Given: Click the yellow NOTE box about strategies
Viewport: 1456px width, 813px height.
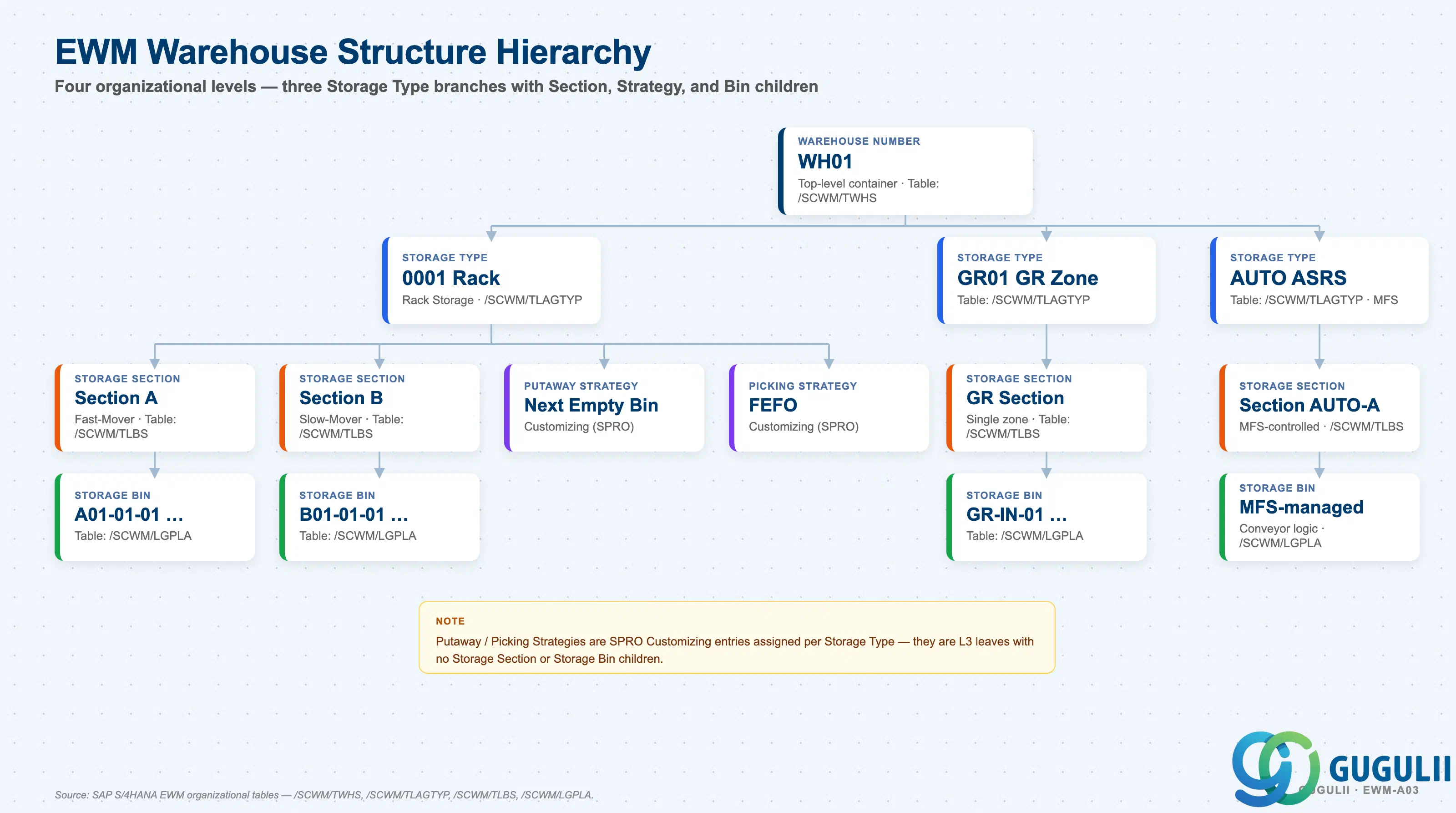Looking at the screenshot, I should [x=737, y=637].
